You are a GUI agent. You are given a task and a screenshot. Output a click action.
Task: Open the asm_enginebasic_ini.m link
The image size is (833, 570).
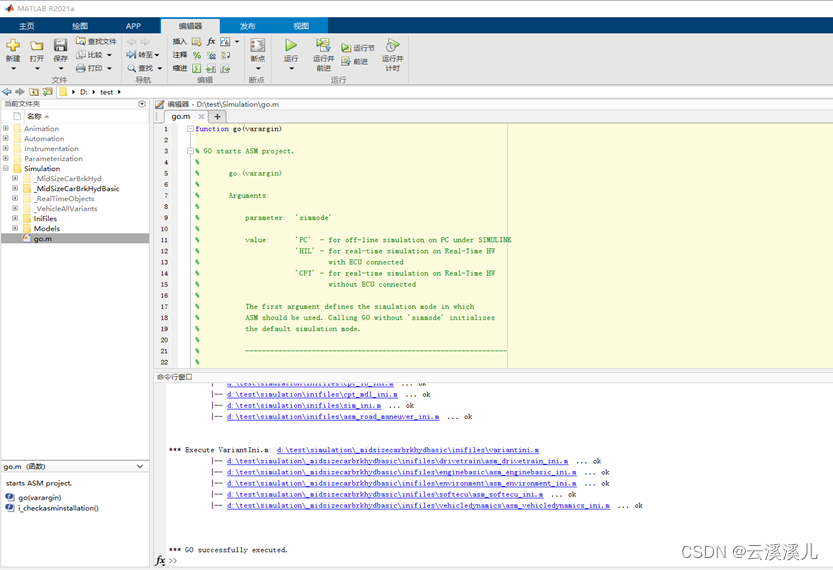pos(402,472)
